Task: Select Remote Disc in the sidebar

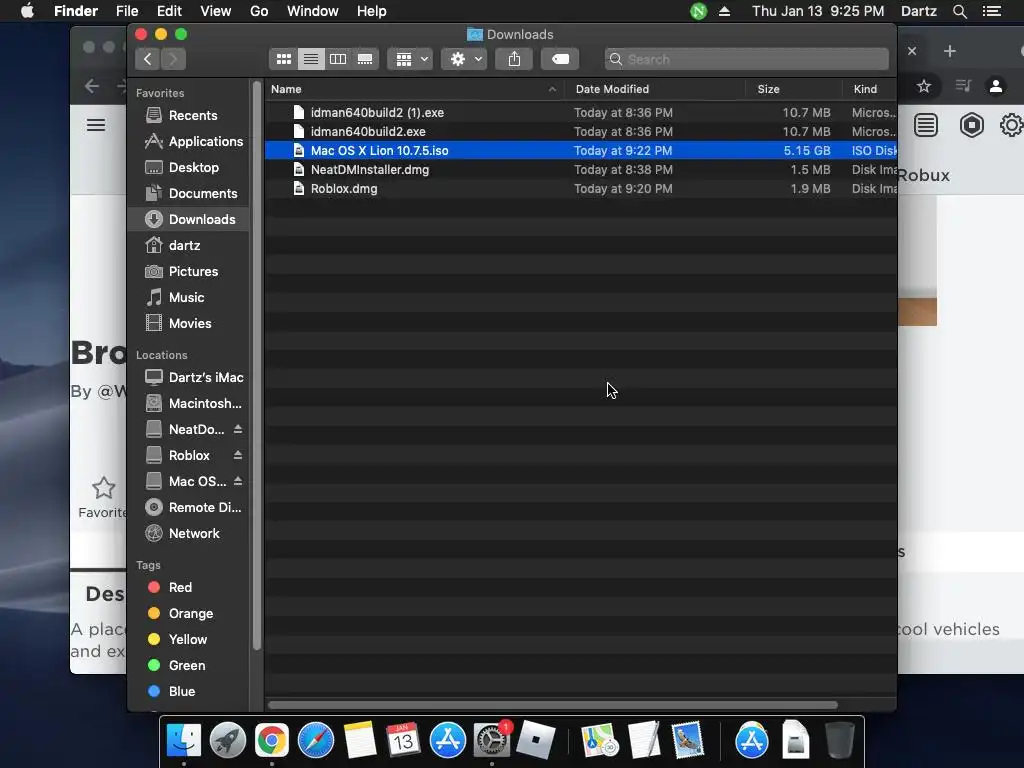Action: point(188,507)
